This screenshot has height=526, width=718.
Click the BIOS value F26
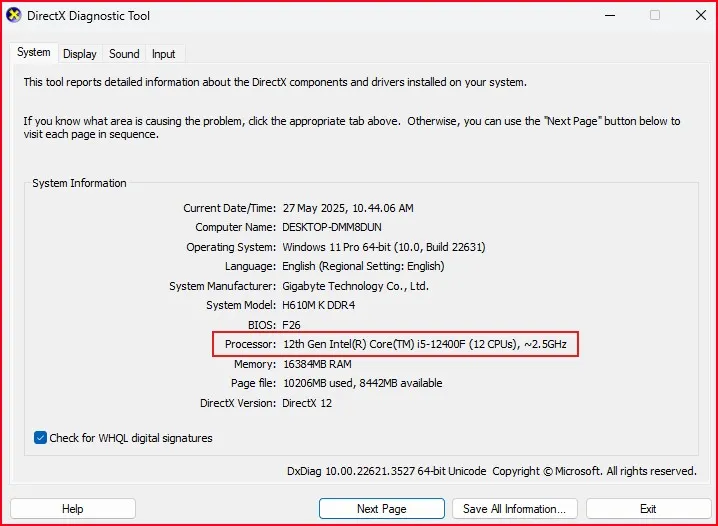pos(291,325)
